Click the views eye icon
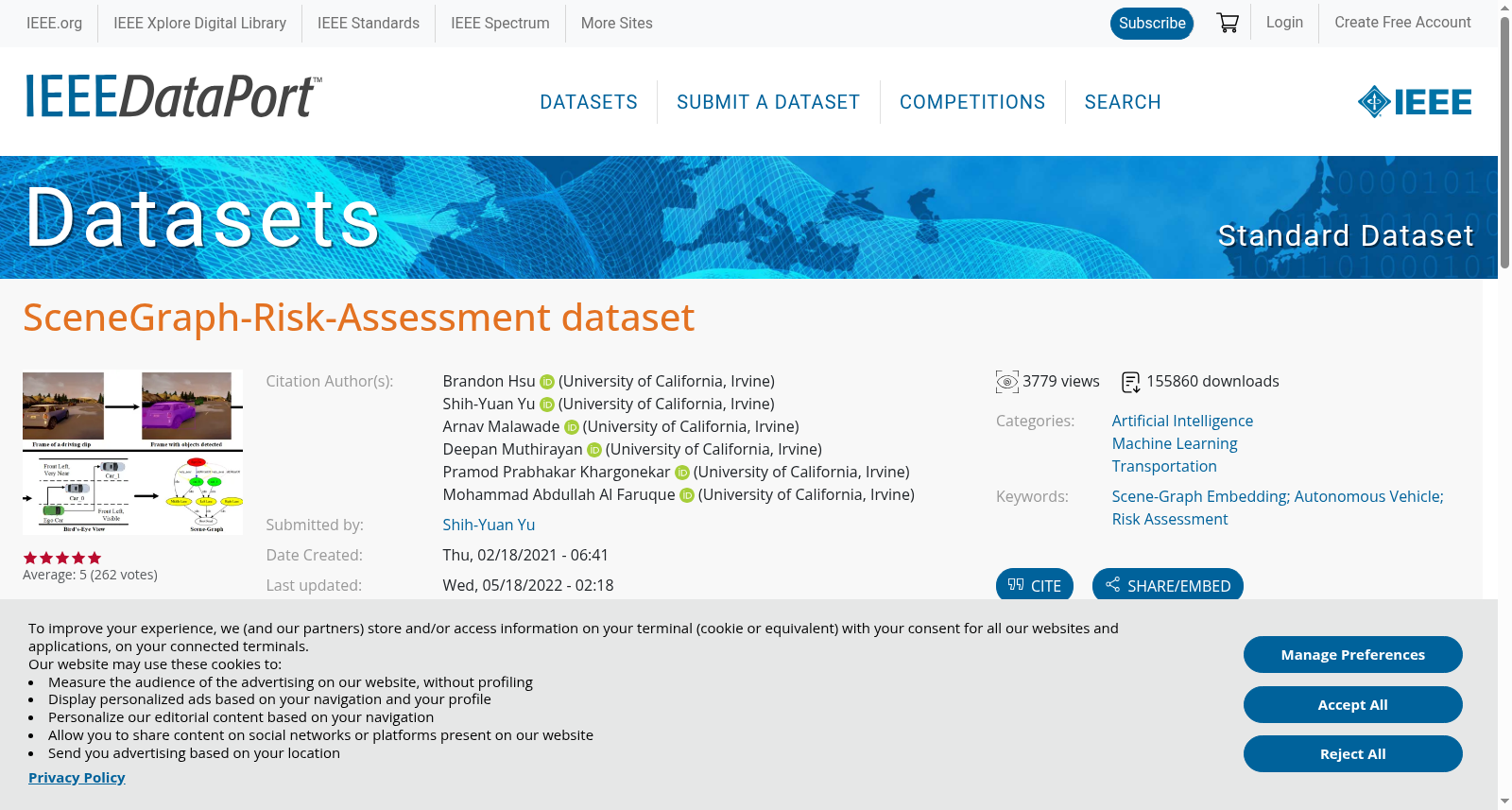Screen dimensions: 1512x810 tap(1007, 382)
